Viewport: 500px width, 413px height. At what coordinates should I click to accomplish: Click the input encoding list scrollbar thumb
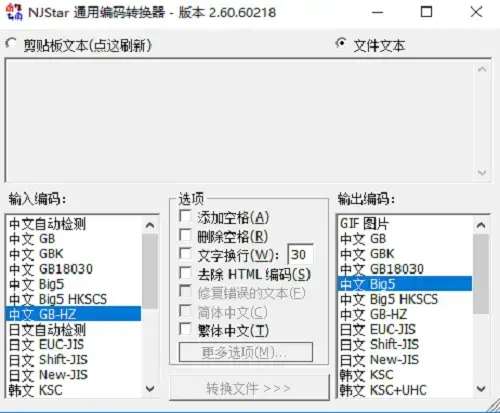(x=150, y=271)
